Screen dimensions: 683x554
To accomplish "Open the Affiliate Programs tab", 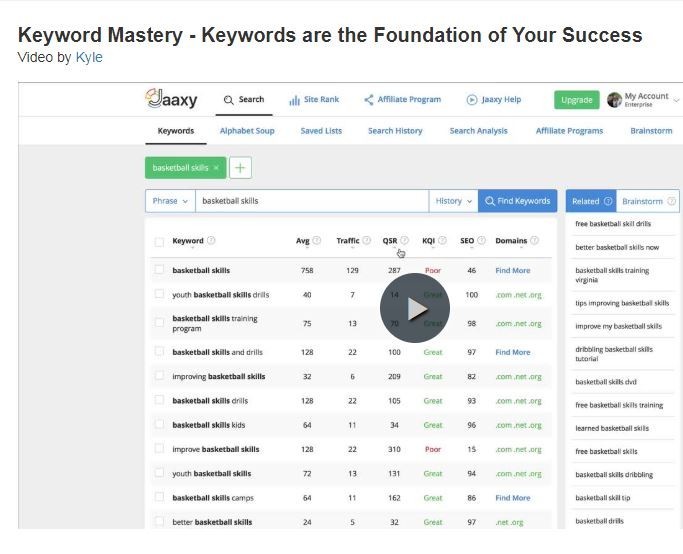I will pyautogui.click(x=569, y=131).
